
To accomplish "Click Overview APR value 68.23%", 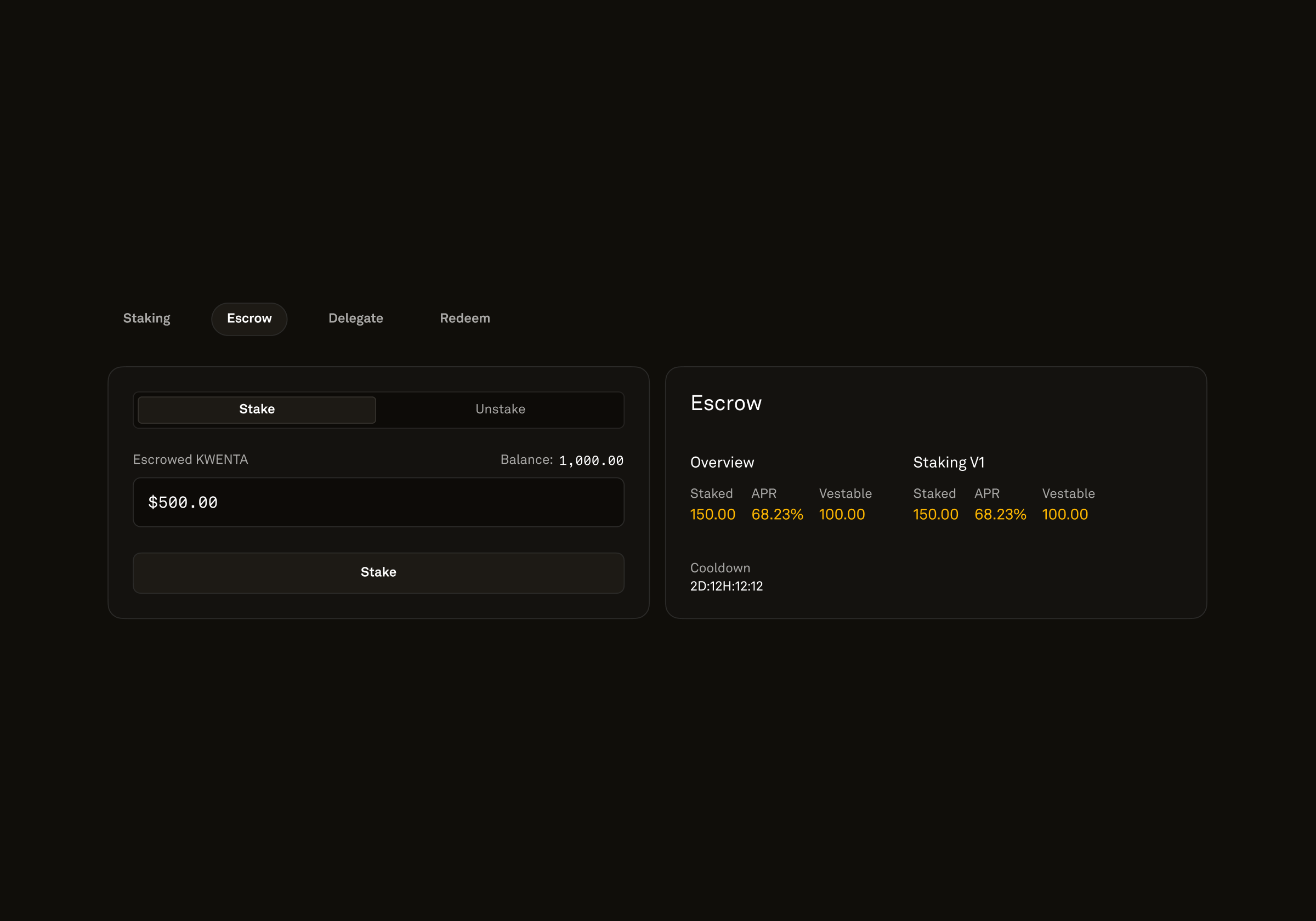I will (x=777, y=514).
